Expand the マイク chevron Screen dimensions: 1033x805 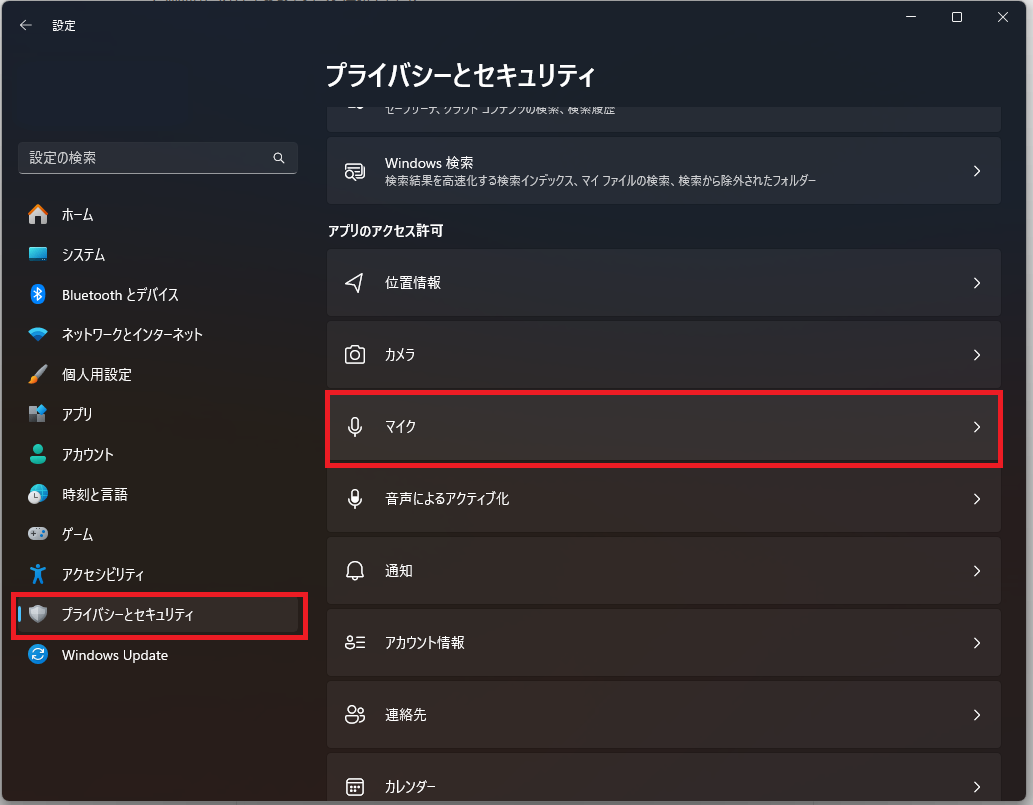tap(976, 427)
